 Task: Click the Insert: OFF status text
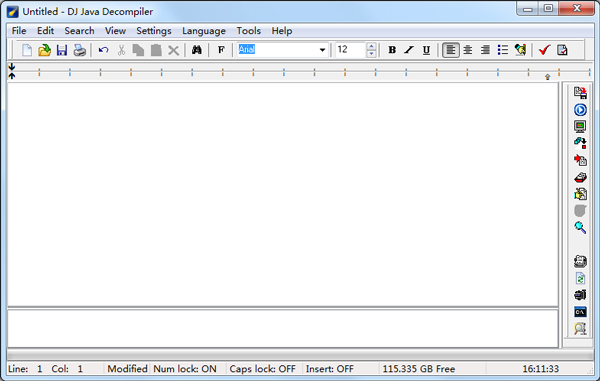pyautogui.click(x=329, y=369)
